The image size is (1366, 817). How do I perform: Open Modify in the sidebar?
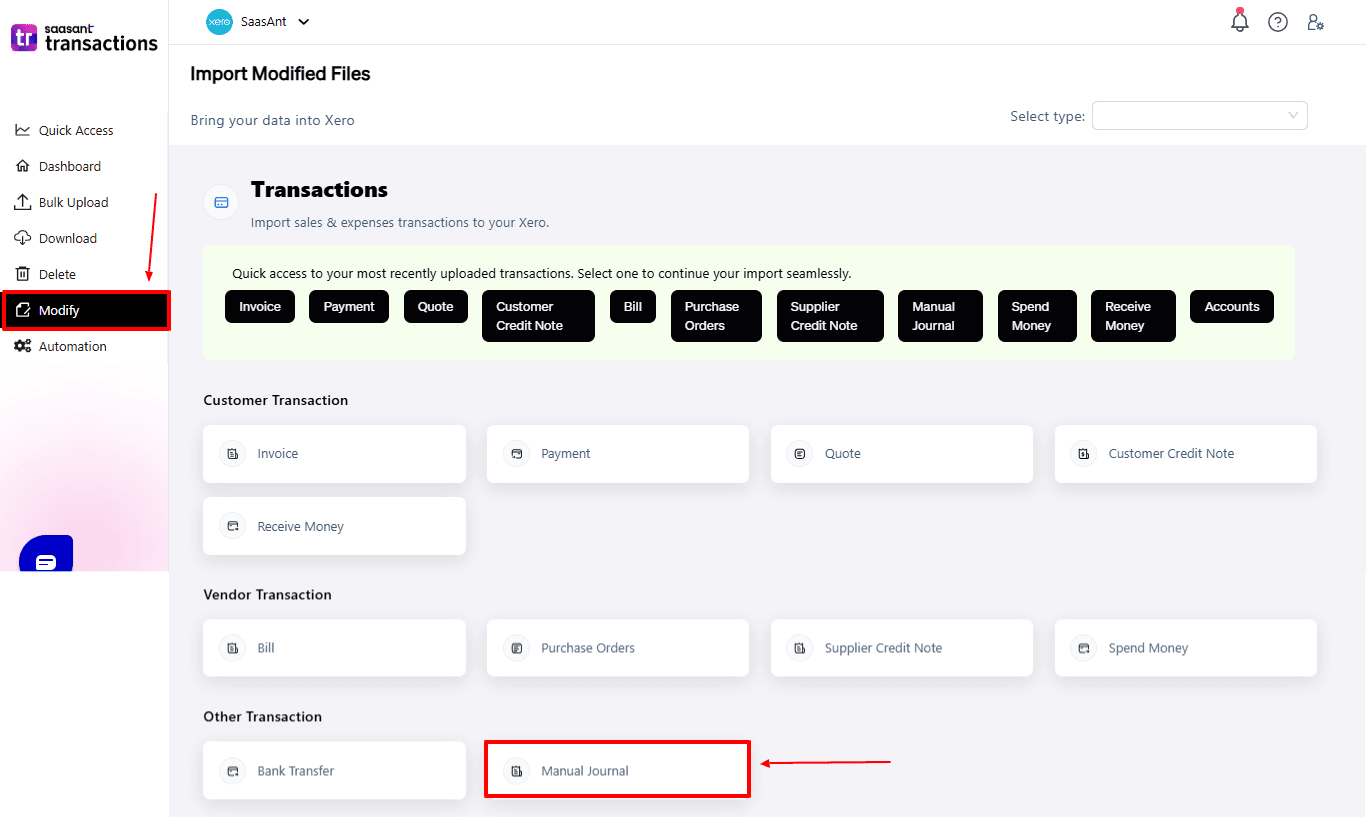[x=85, y=311]
